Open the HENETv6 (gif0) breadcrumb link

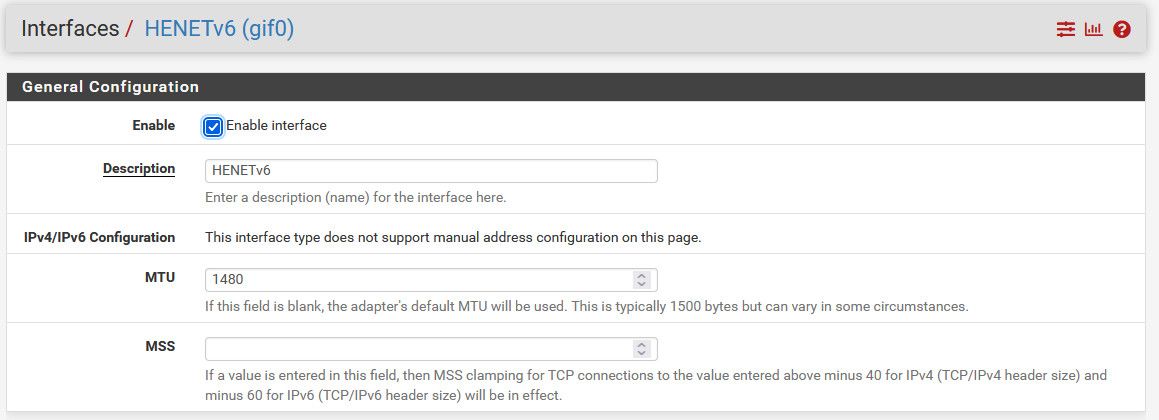point(219,29)
